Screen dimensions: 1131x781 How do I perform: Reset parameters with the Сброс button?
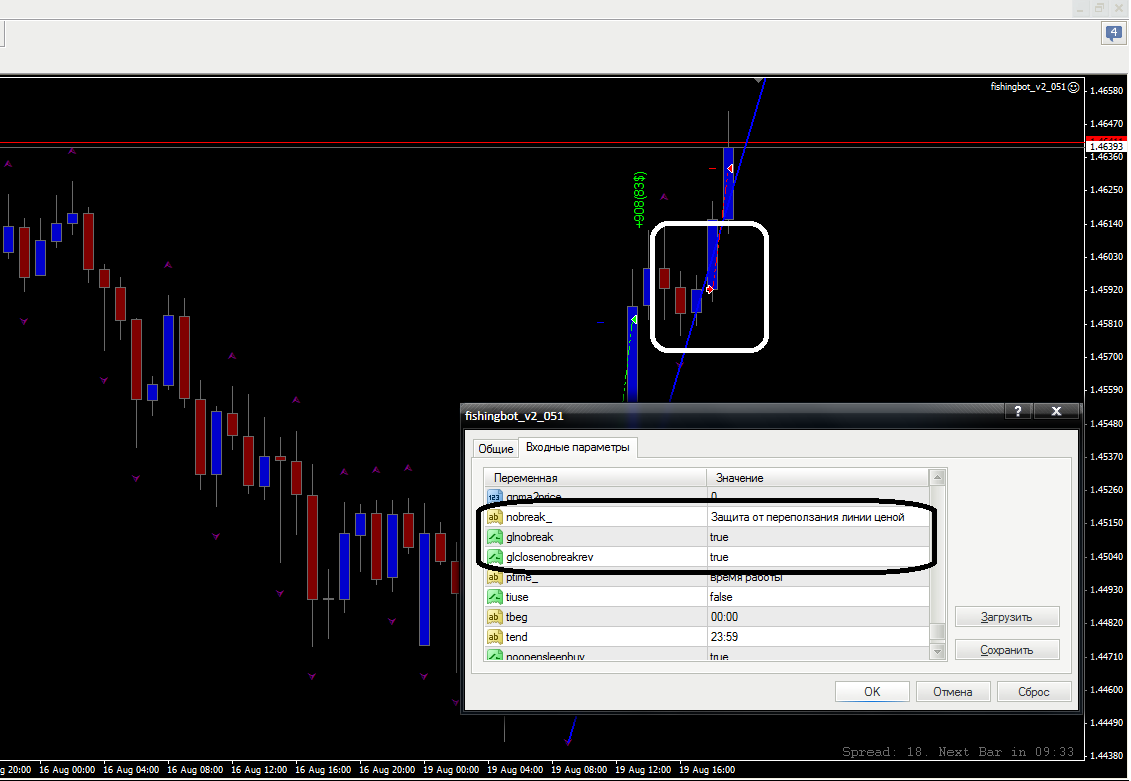[x=1034, y=692]
